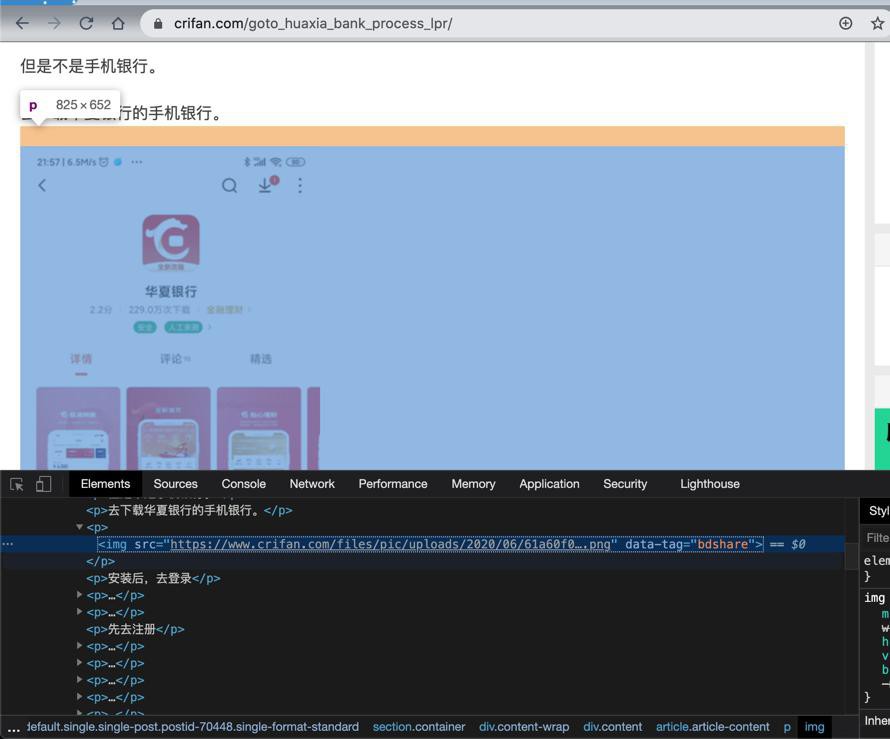890x739 pixels.
Task: Click the closing </p> tag below the img
Action: pos(100,561)
